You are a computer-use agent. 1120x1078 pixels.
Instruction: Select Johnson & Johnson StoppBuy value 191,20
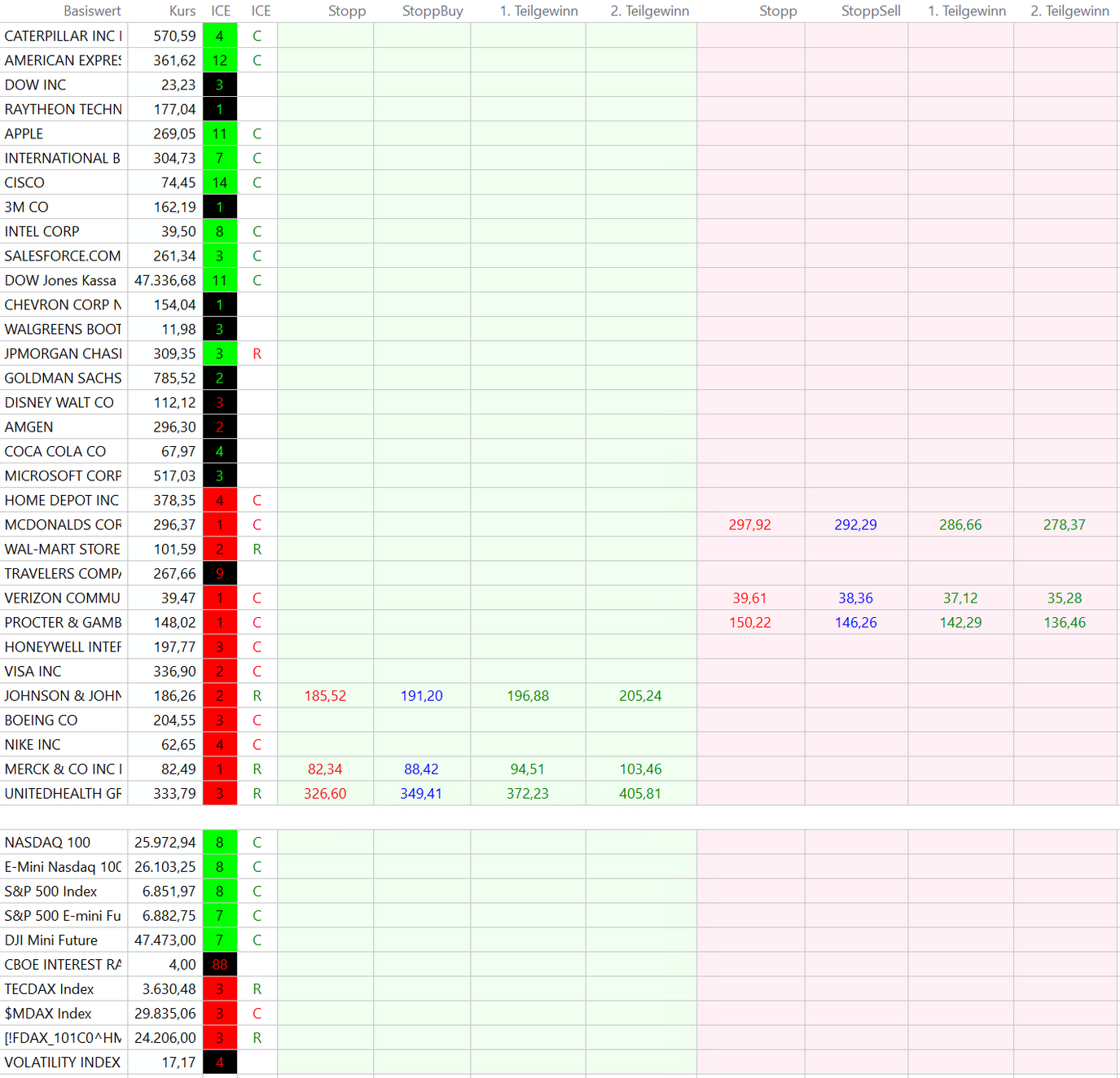click(x=421, y=696)
